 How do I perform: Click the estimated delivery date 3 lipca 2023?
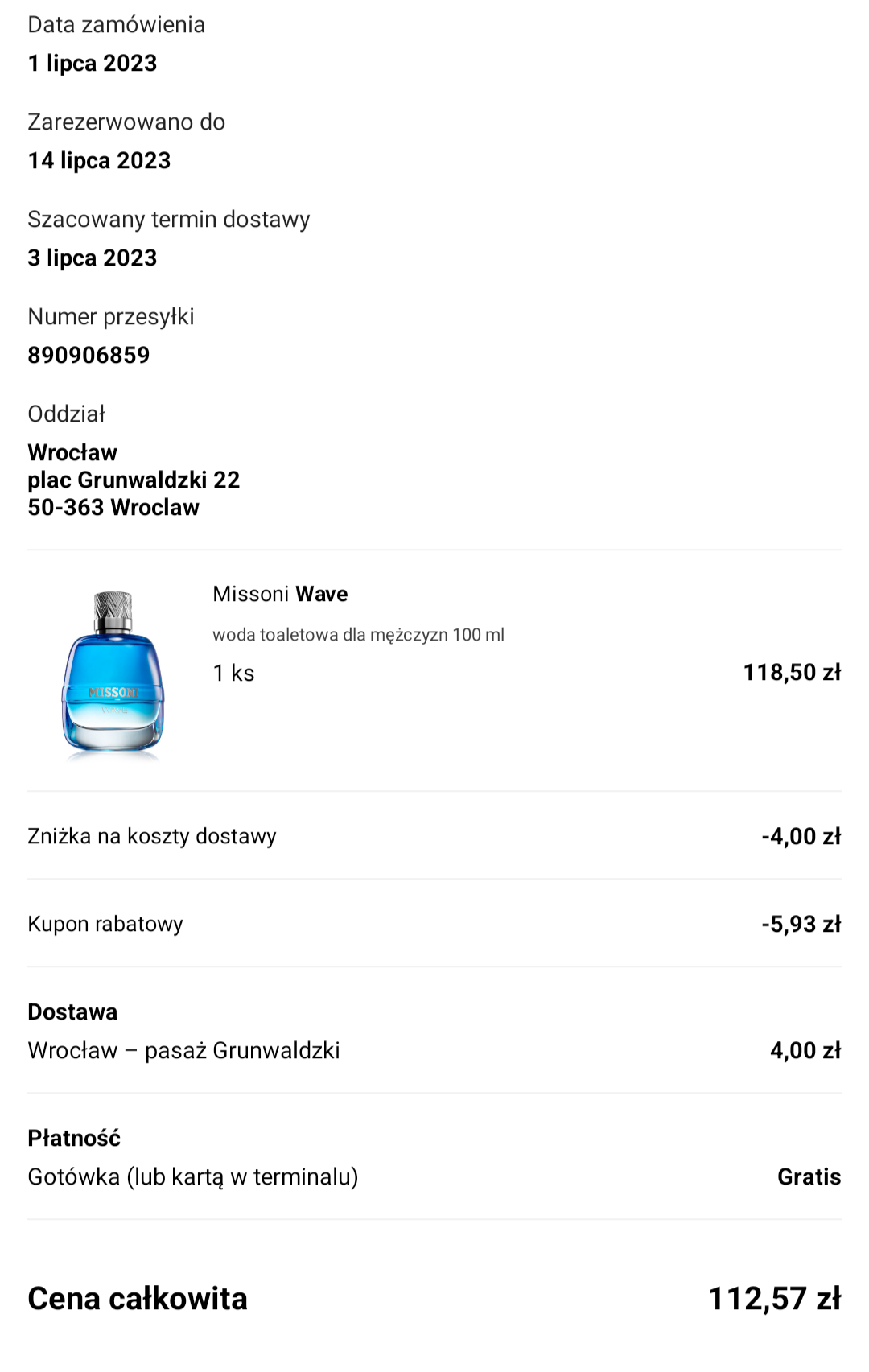93,258
